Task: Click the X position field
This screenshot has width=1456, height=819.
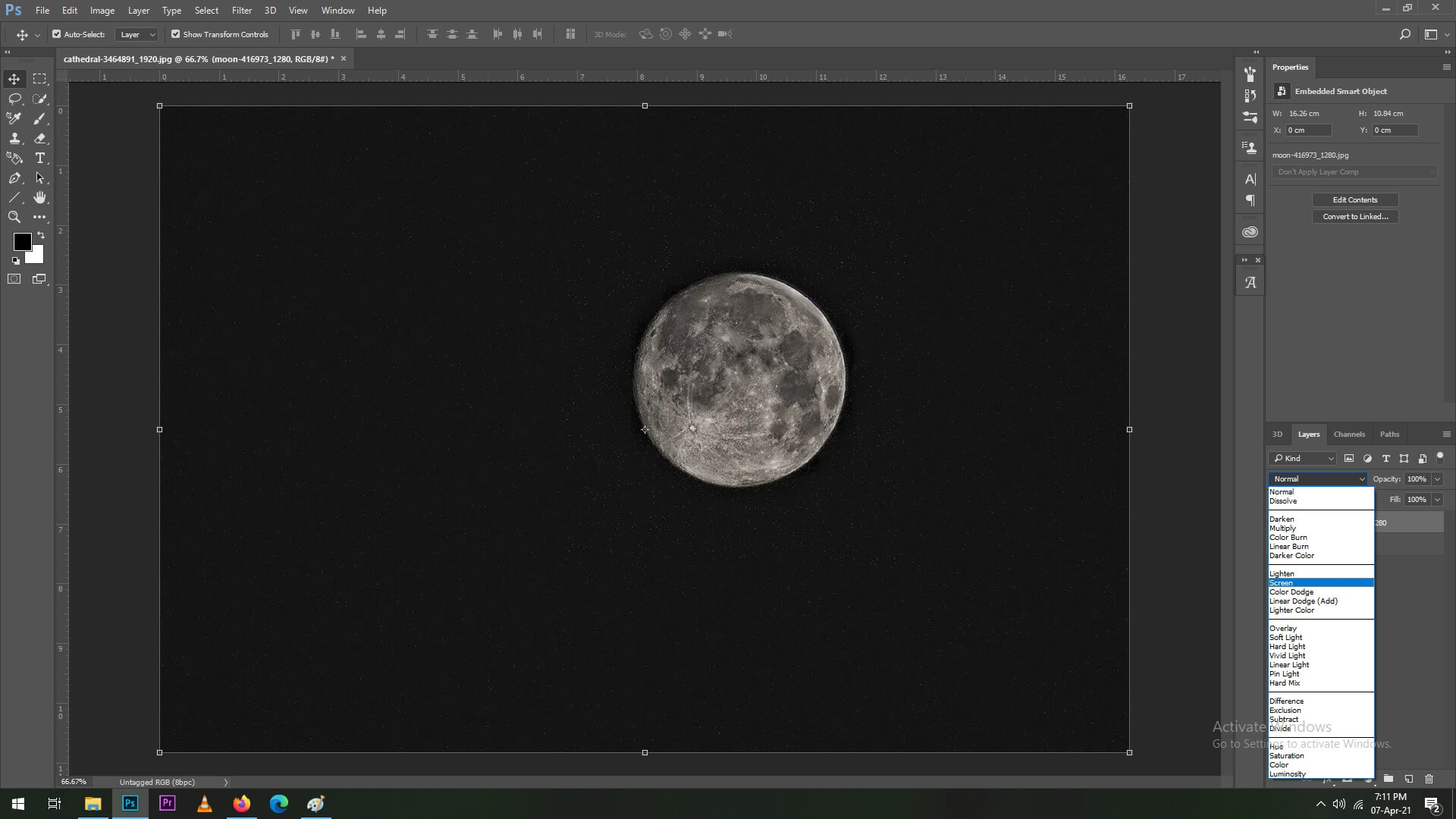Action: coord(1308,130)
